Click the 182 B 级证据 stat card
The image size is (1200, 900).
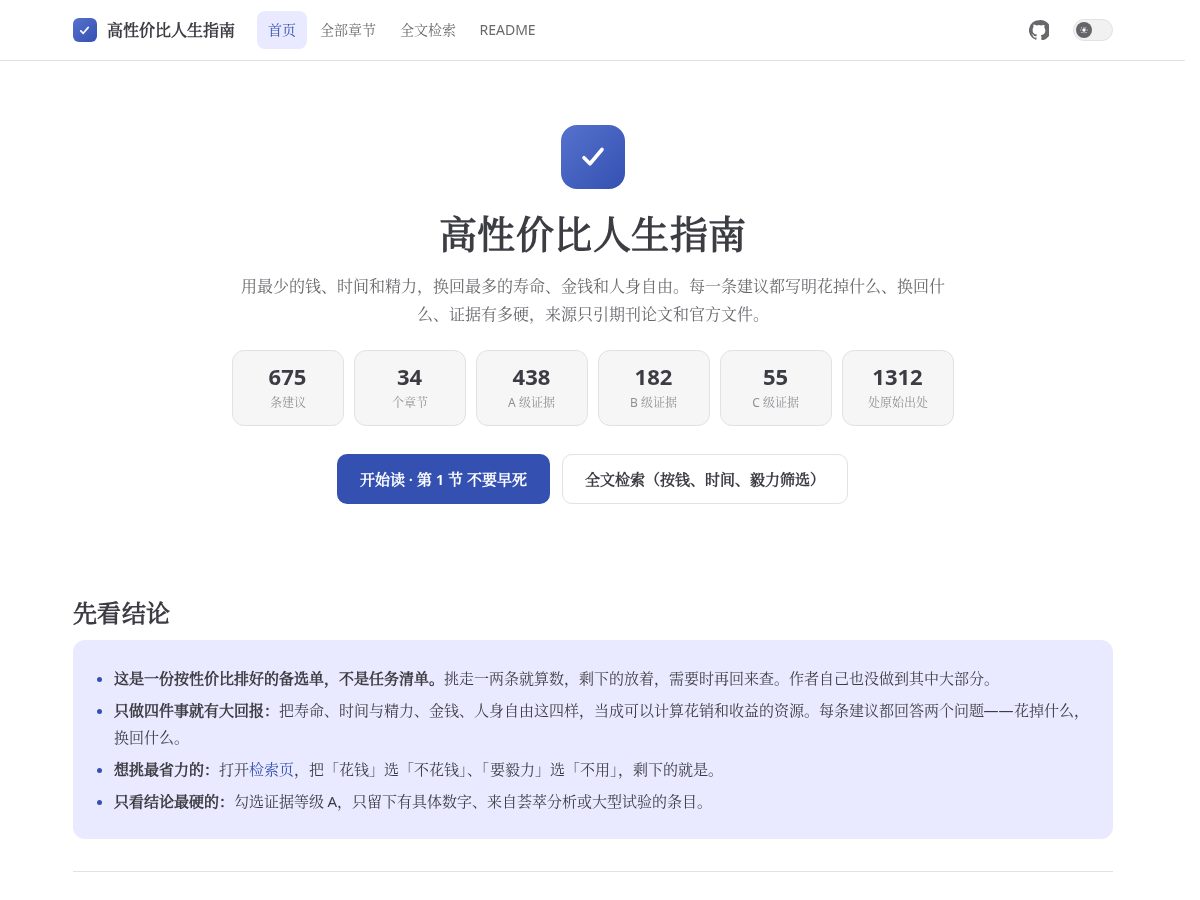point(654,388)
